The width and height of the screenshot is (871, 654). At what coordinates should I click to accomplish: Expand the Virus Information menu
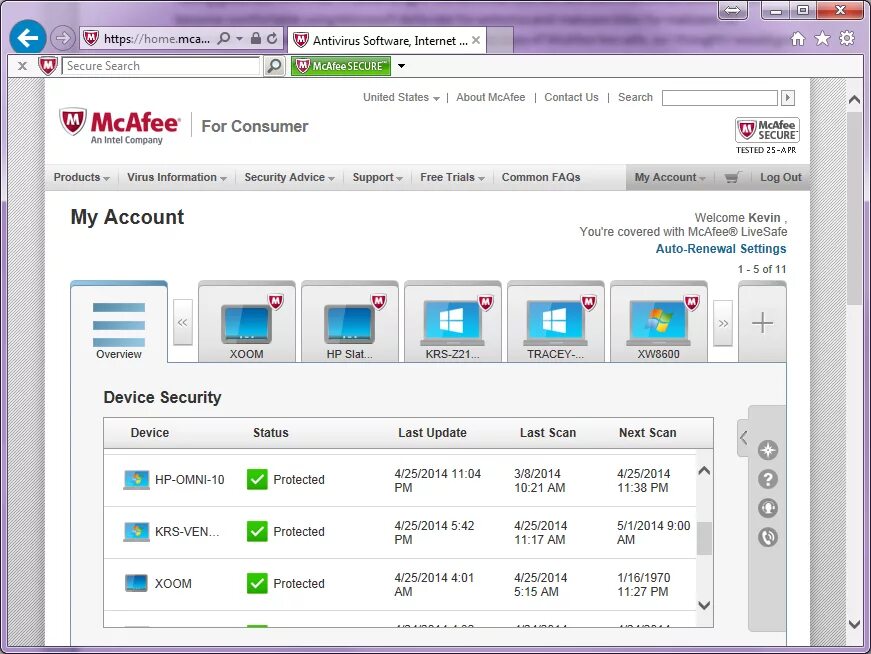[x=177, y=177]
